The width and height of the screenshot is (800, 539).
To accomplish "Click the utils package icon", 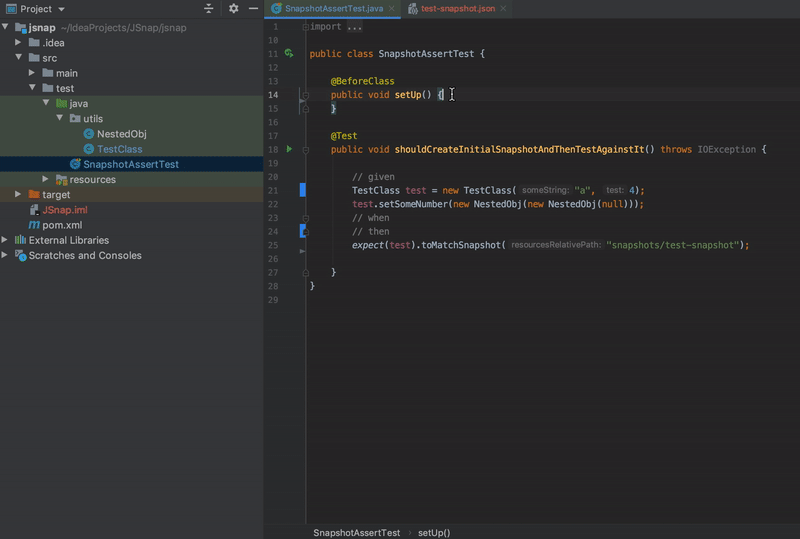I will tap(76, 118).
